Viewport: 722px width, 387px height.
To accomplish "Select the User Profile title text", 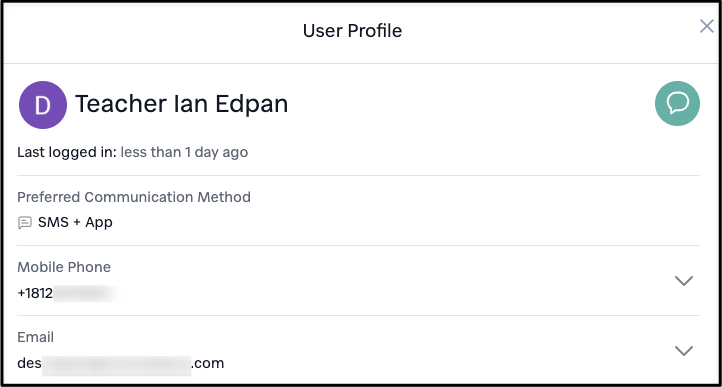I will pos(352,31).
